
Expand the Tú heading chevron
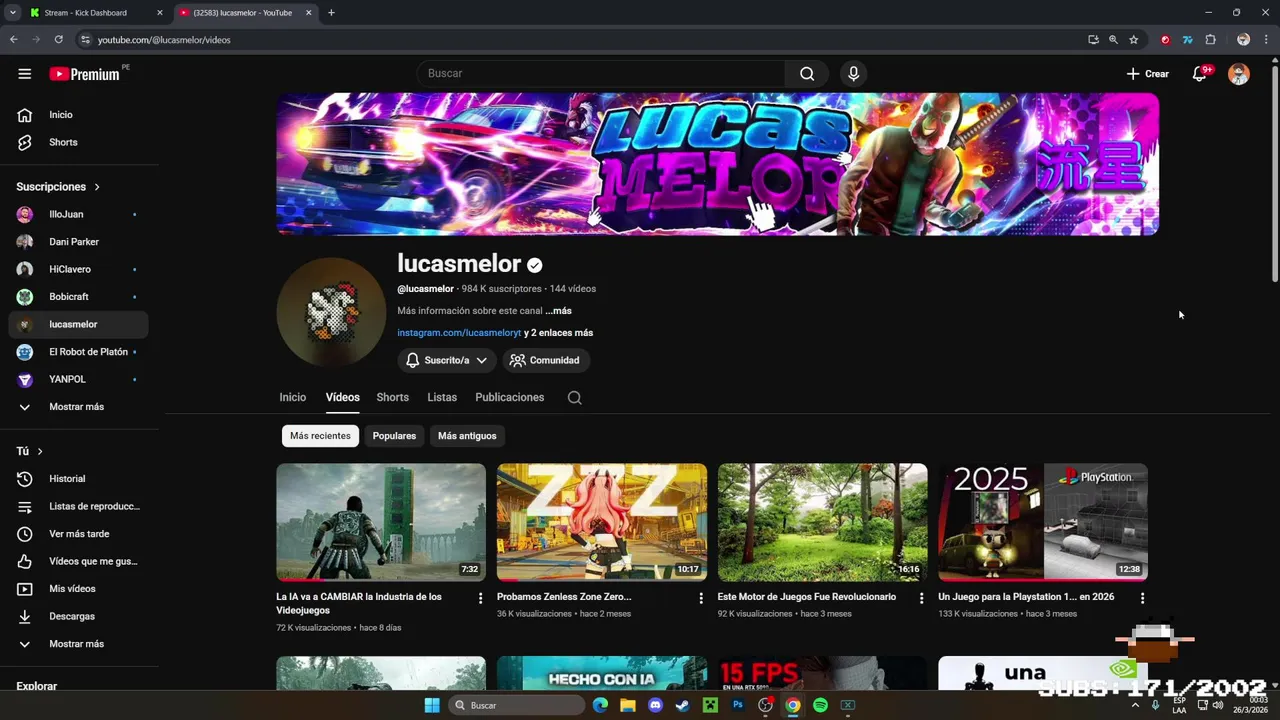pyautogui.click(x=40, y=451)
